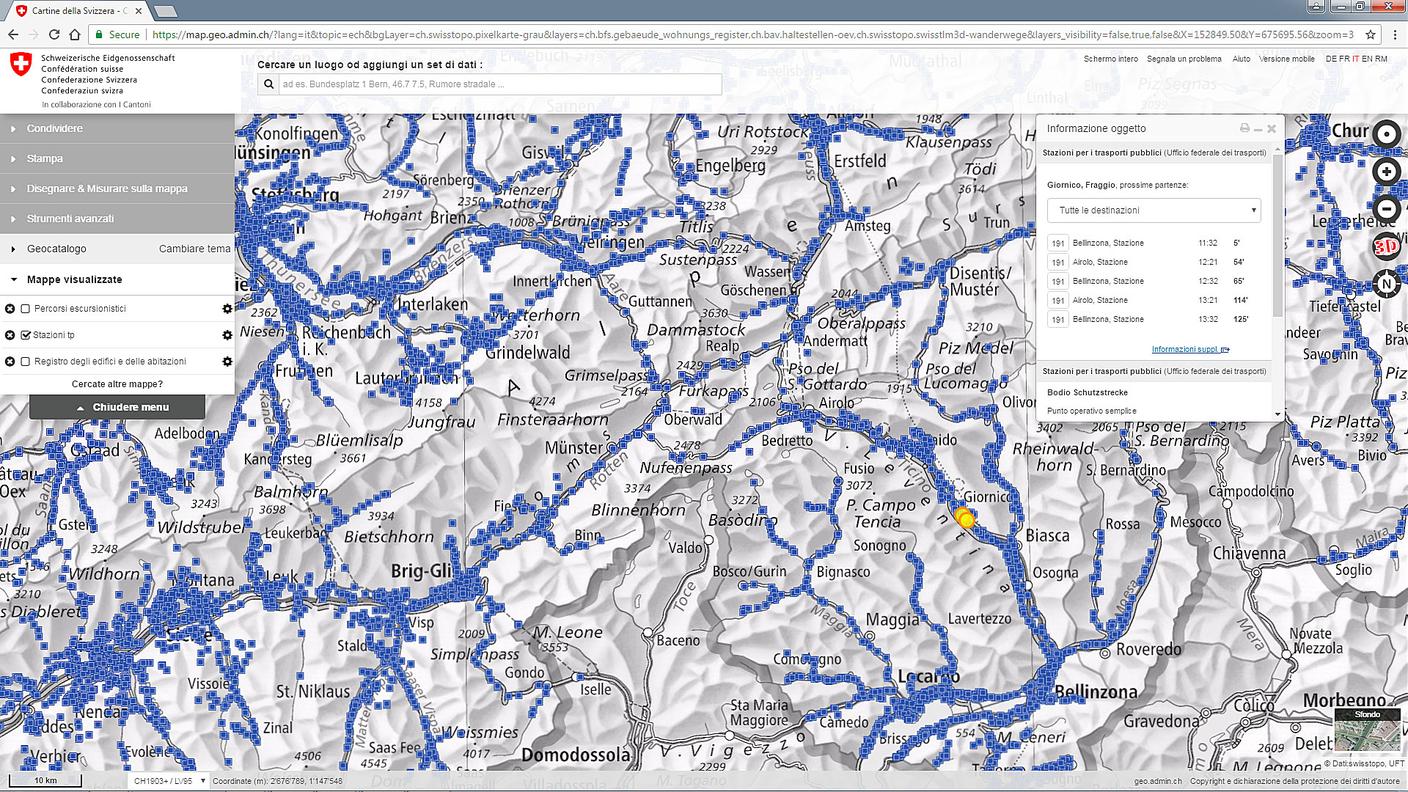Reset map orientation with the north compass
Screen dimensions: 1408x792
pos(1386,283)
